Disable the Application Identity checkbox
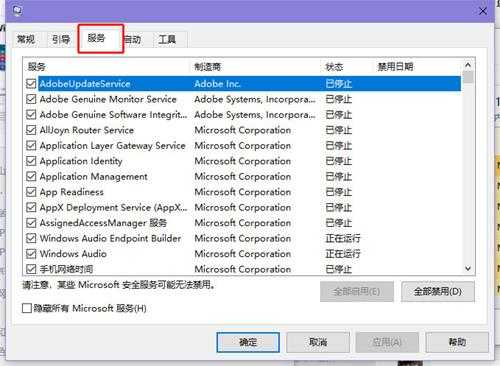500x366 pixels. pyautogui.click(x=31, y=161)
